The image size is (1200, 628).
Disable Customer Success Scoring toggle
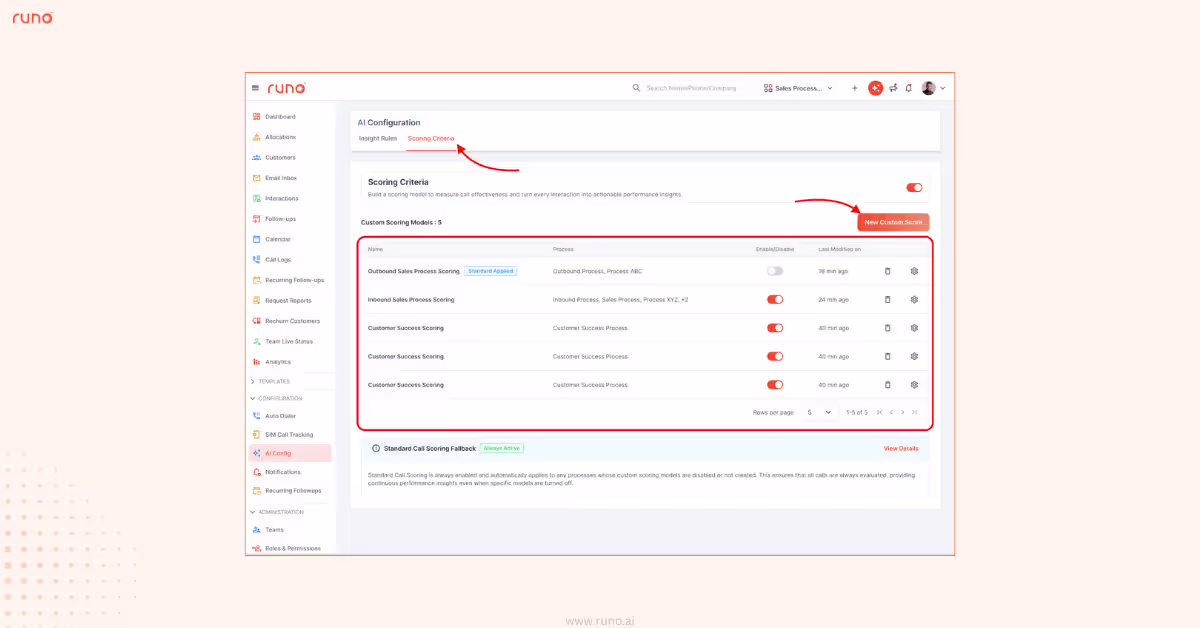tap(775, 327)
